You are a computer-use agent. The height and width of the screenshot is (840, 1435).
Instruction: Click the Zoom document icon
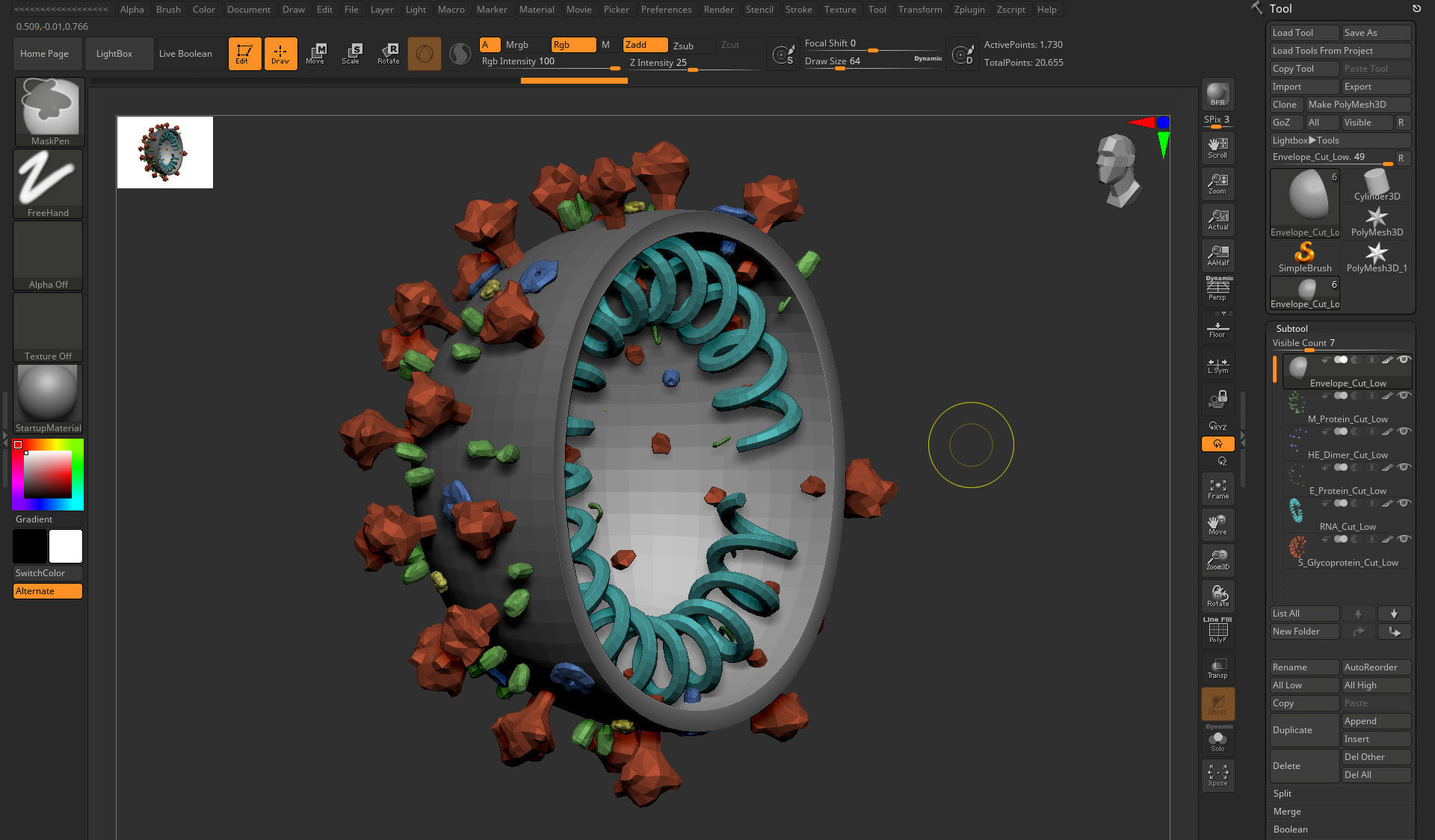coord(1218,183)
